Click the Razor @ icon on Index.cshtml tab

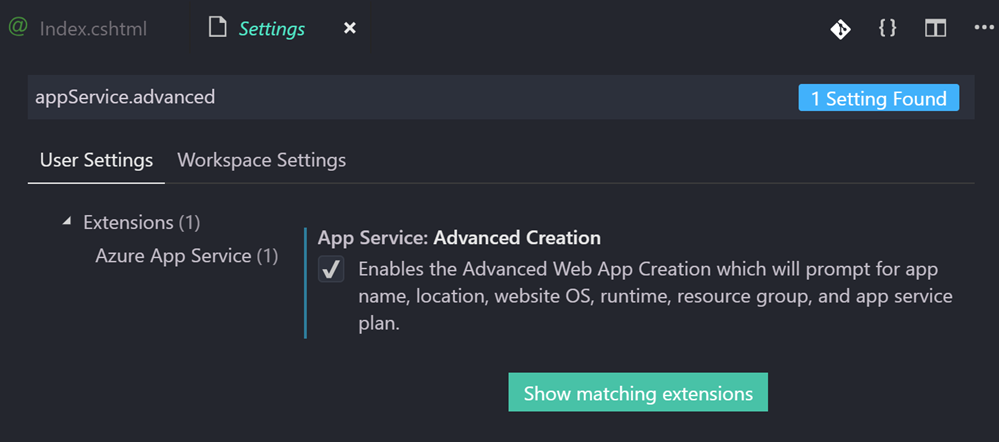pos(17,28)
